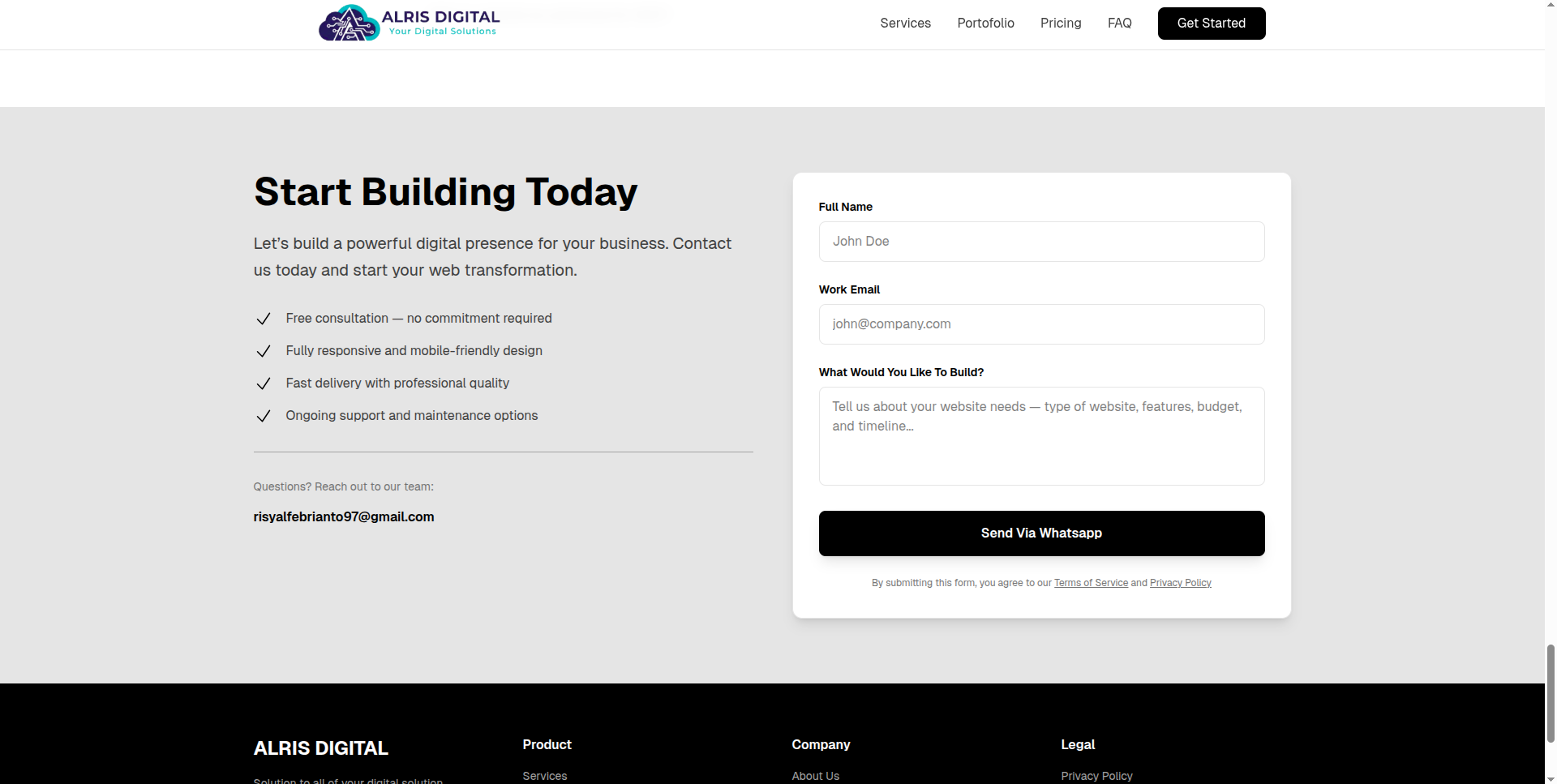Open Privacy Policy link under form
The height and width of the screenshot is (784, 1557).
[x=1180, y=583]
